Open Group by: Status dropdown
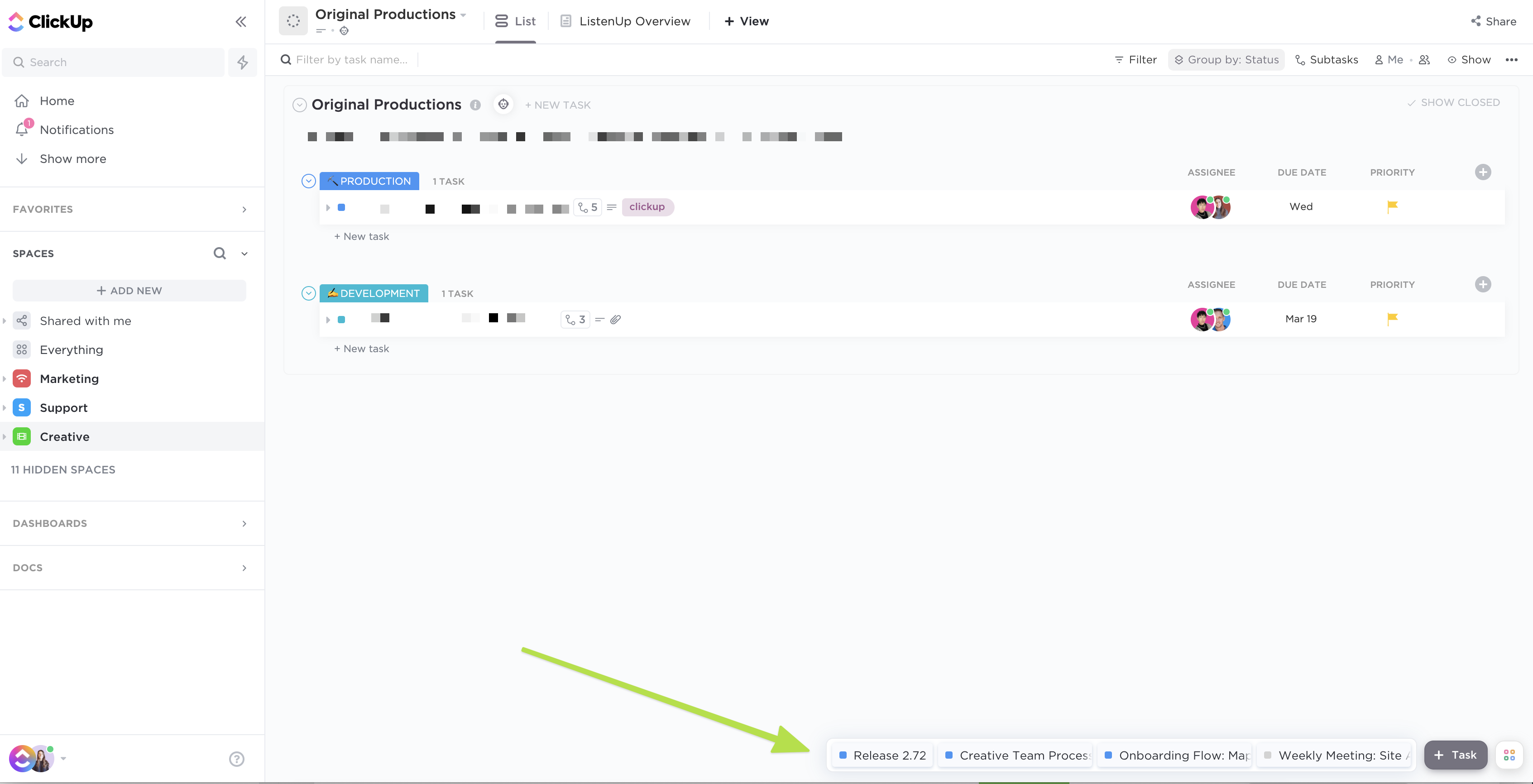 click(1226, 59)
